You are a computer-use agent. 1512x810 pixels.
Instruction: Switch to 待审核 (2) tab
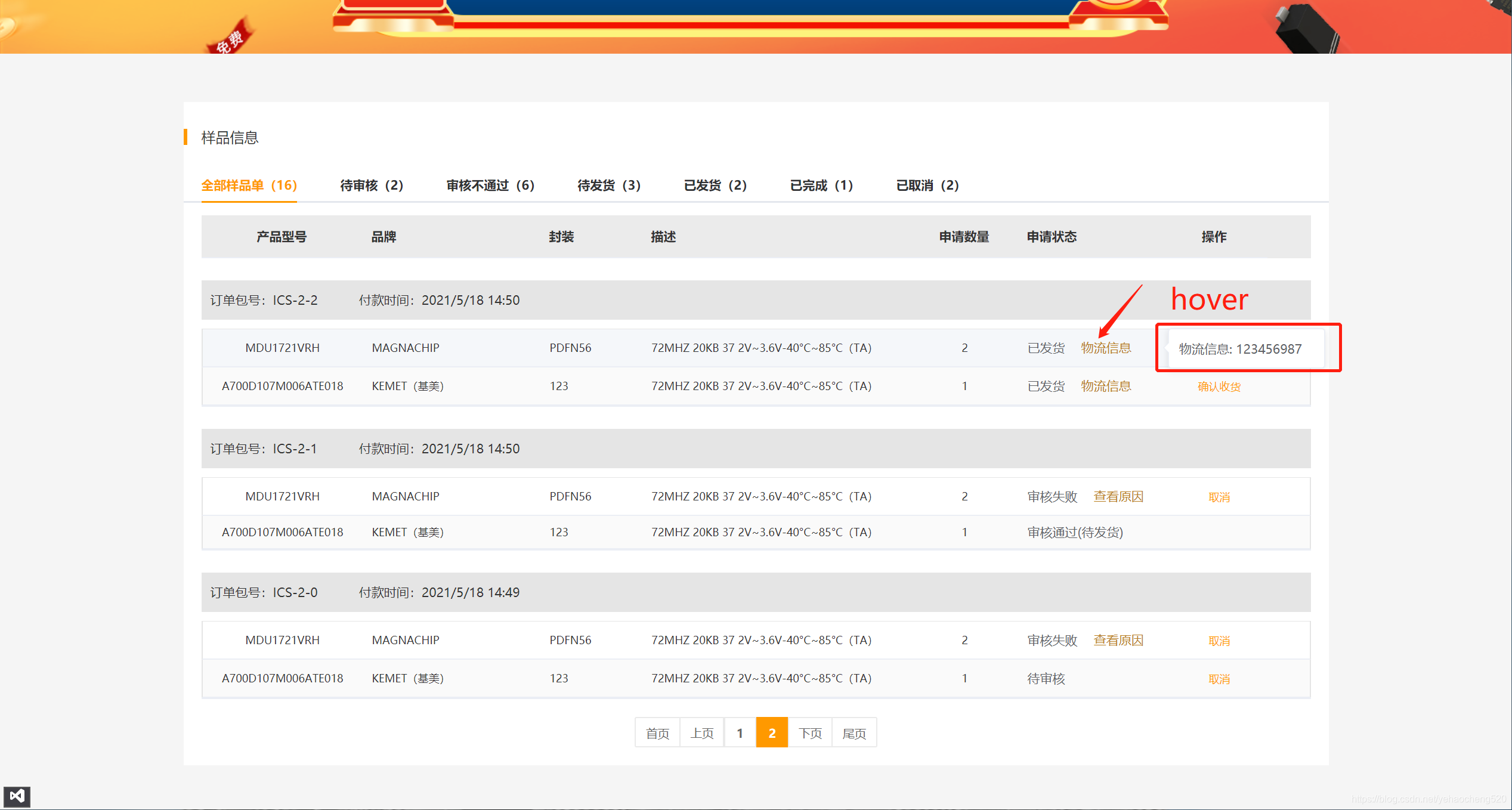pyautogui.click(x=371, y=186)
